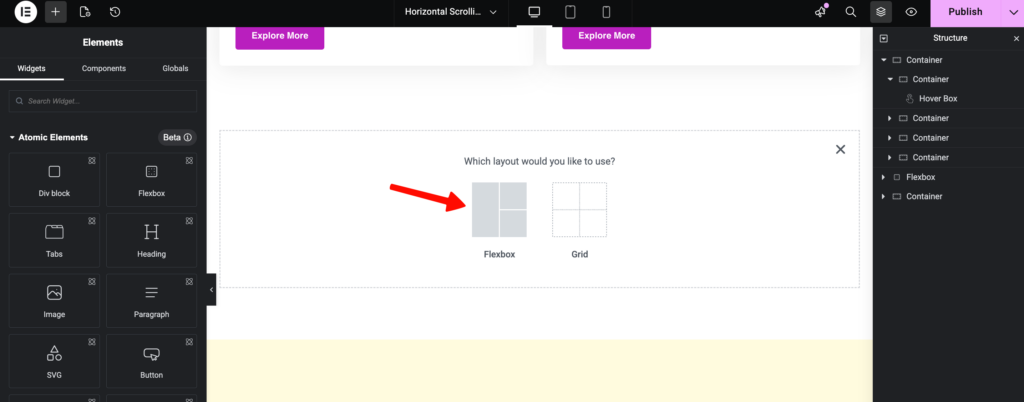Click the add element plus icon

click(x=56, y=12)
